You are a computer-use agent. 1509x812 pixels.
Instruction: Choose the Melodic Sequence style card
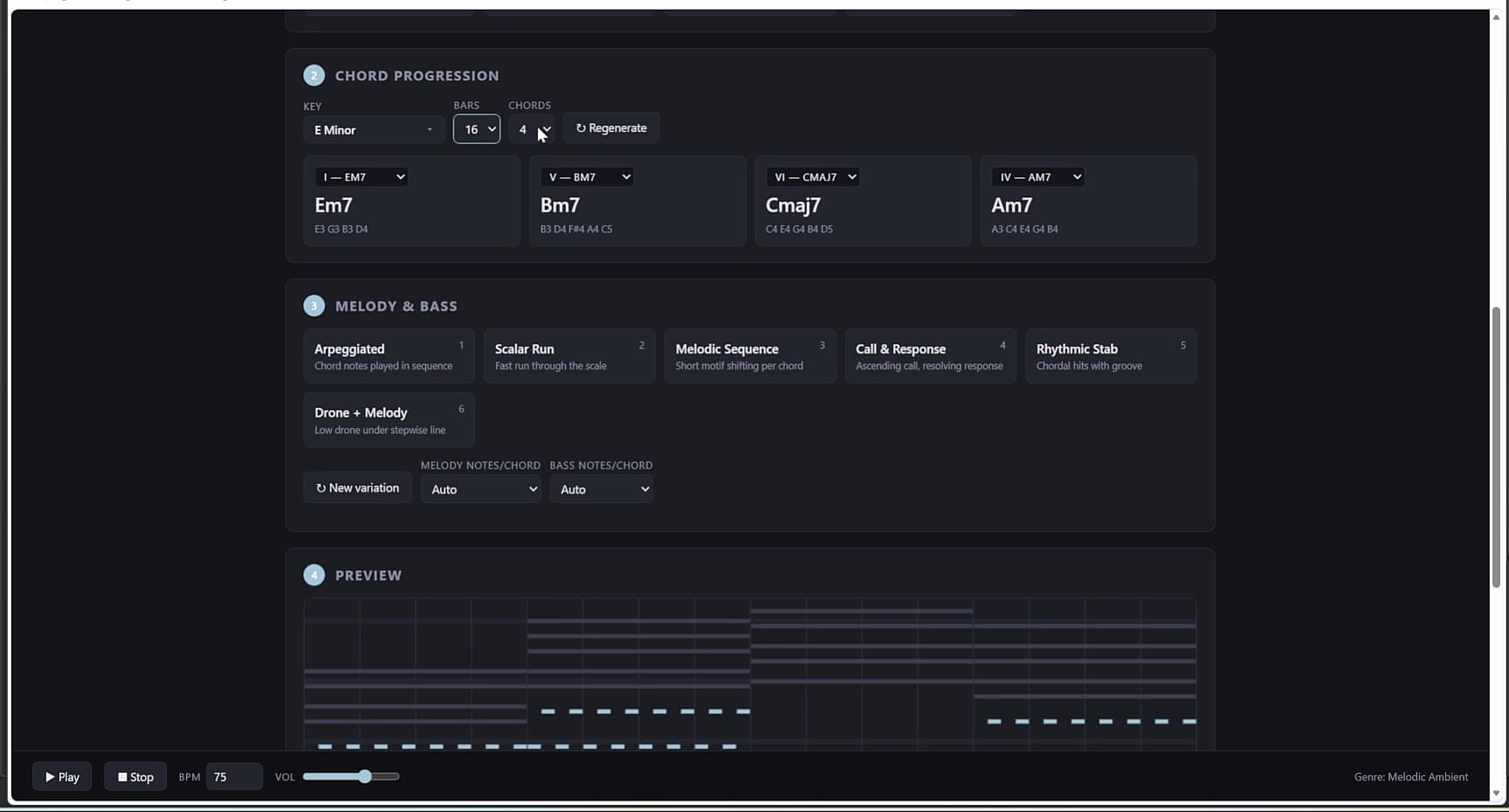click(750, 356)
